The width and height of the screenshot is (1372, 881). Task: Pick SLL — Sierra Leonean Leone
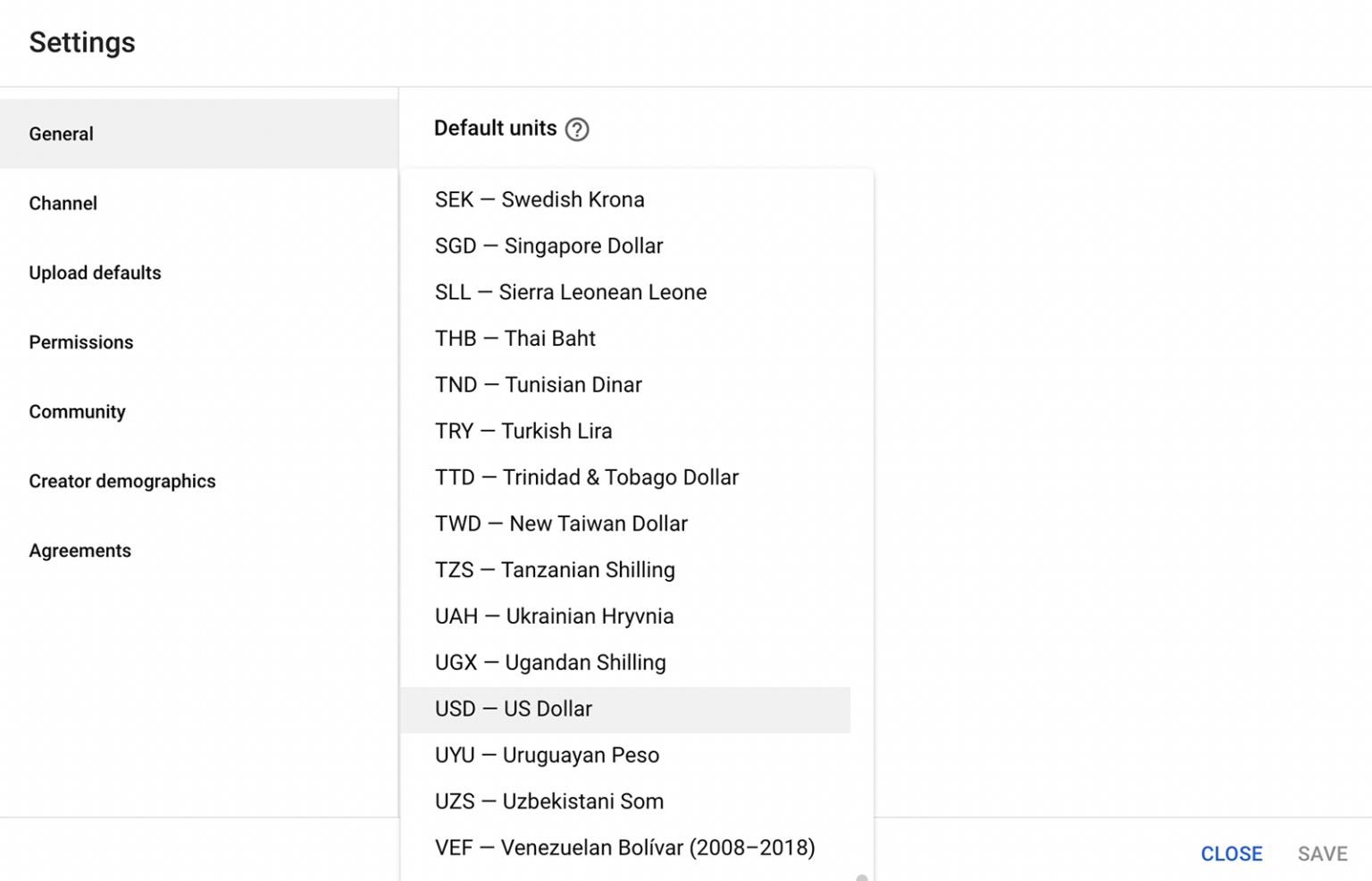[571, 292]
